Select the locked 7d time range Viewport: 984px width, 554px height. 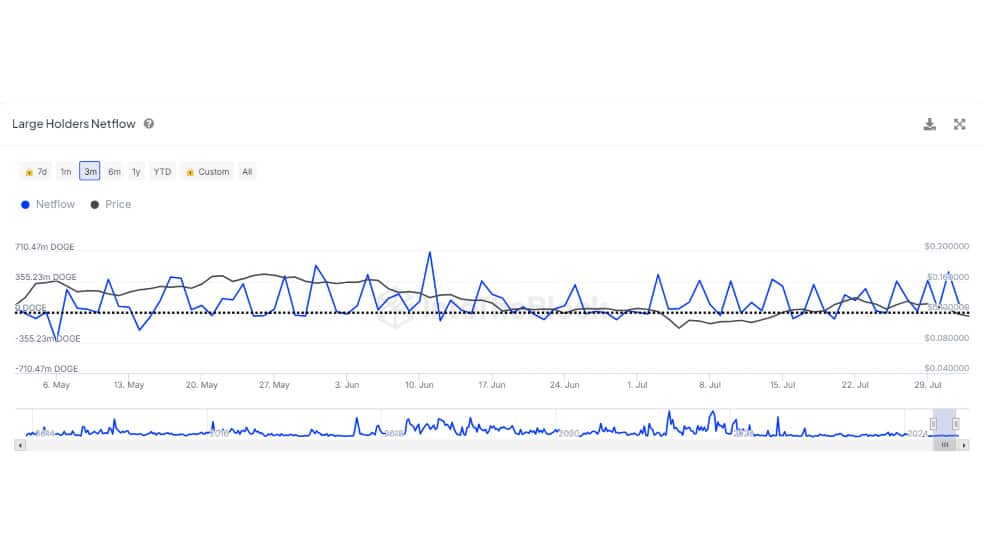click(x=36, y=172)
